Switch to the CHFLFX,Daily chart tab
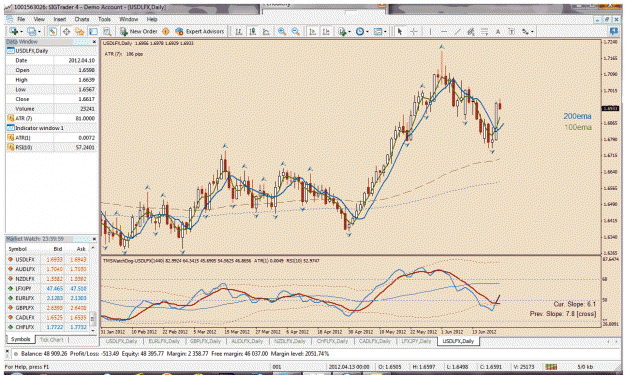 tap(332, 341)
